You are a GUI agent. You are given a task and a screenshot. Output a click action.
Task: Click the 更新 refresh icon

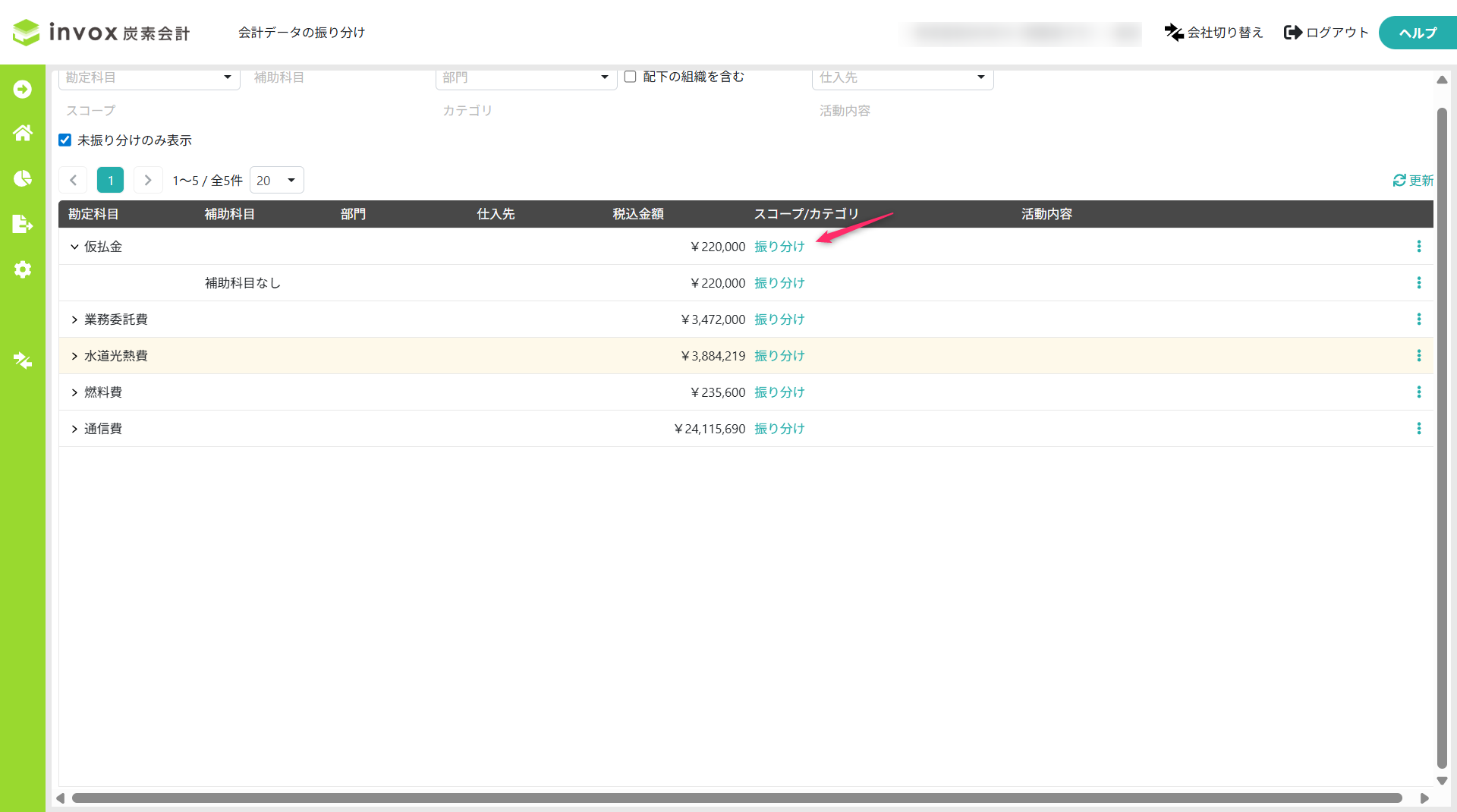[x=1399, y=181]
